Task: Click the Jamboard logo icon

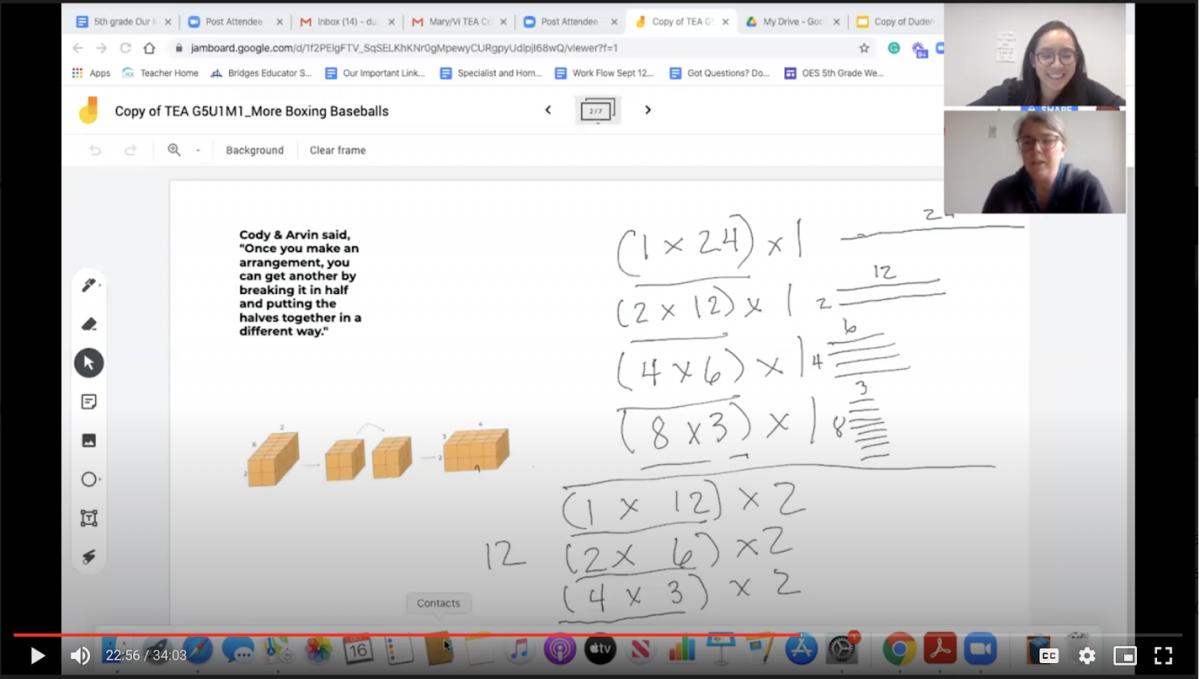Action: (x=88, y=110)
